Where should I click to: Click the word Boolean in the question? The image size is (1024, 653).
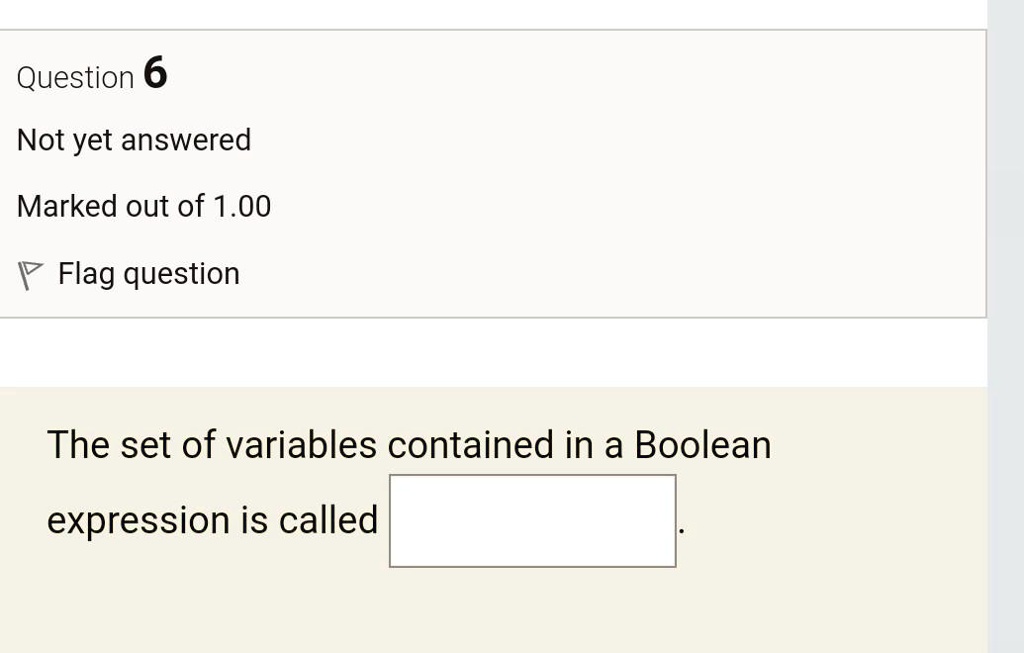coord(703,445)
